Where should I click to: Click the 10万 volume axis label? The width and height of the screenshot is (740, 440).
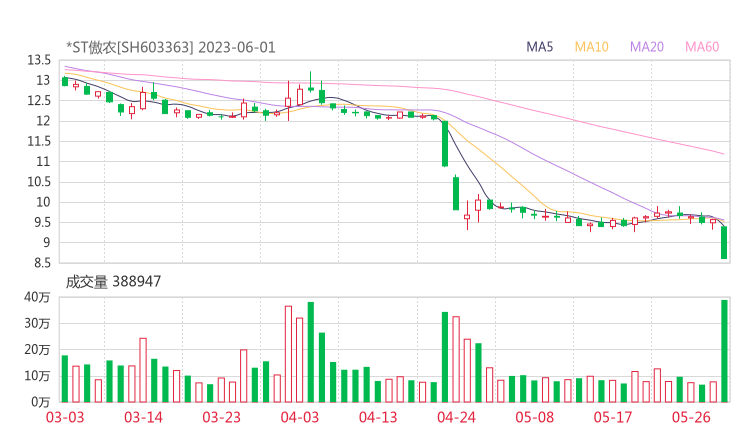37,376
